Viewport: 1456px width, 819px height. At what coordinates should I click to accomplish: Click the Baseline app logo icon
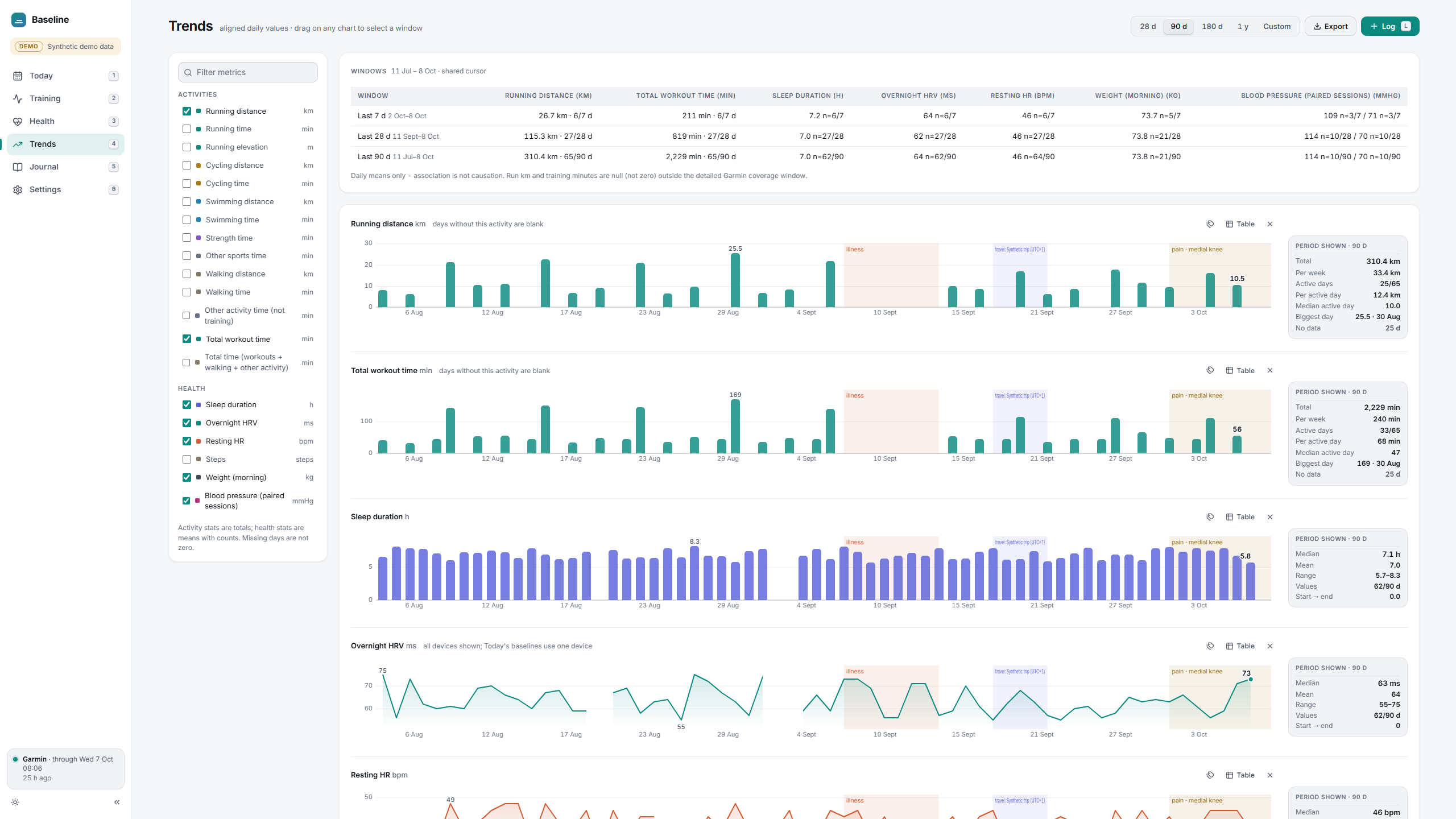19,20
